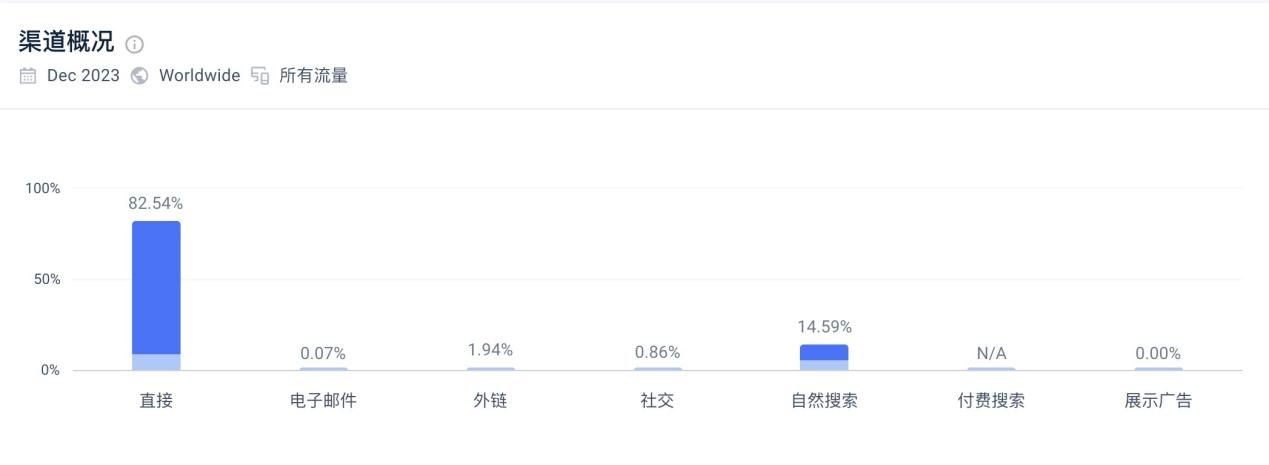Select the tall 直接 bar in chart

(x=156, y=290)
